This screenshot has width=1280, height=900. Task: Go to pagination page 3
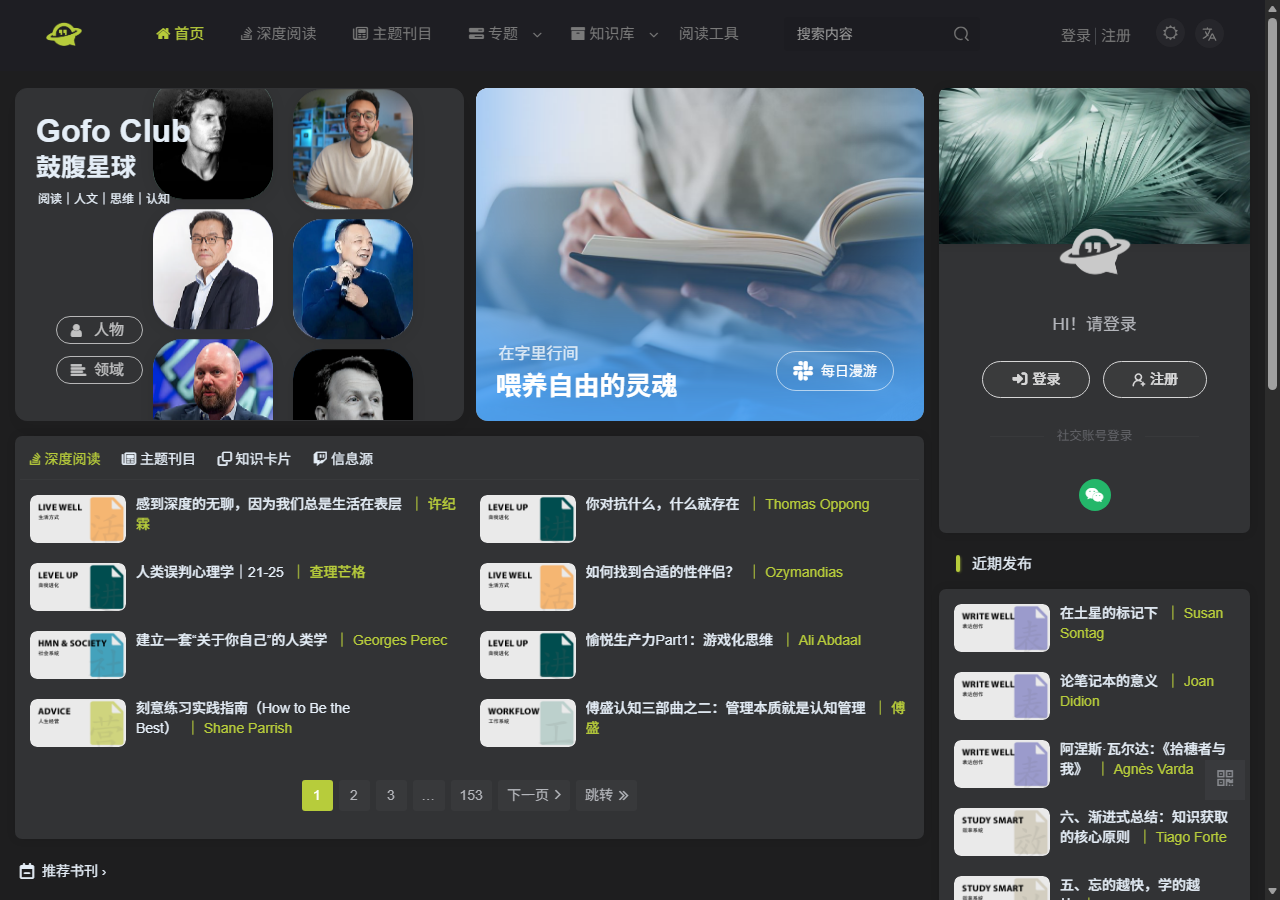point(391,796)
